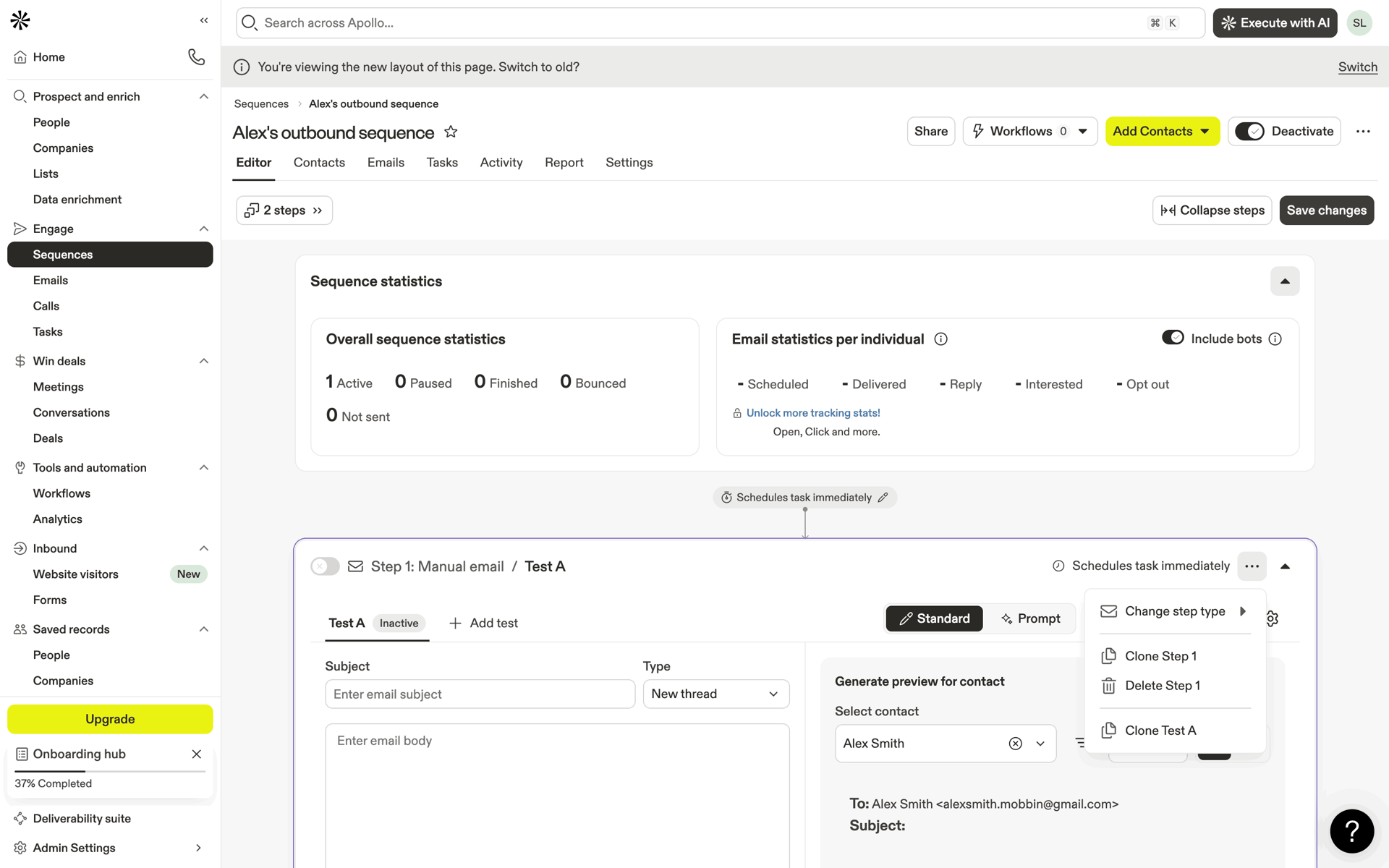Open Home from the sidebar

[x=48, y=57]
